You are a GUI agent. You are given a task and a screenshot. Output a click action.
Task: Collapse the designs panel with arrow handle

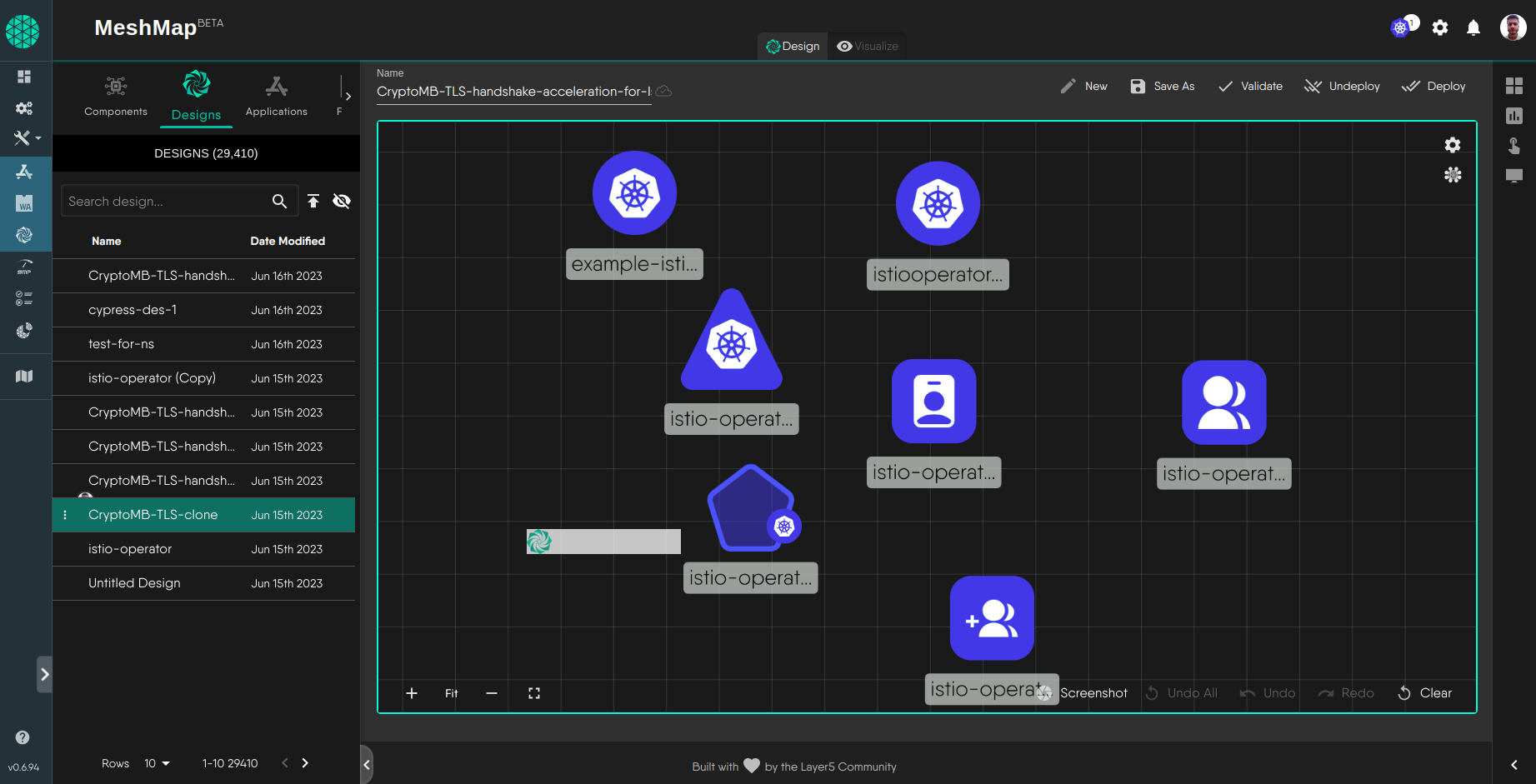pyautogui.click(x=367, y=764)
